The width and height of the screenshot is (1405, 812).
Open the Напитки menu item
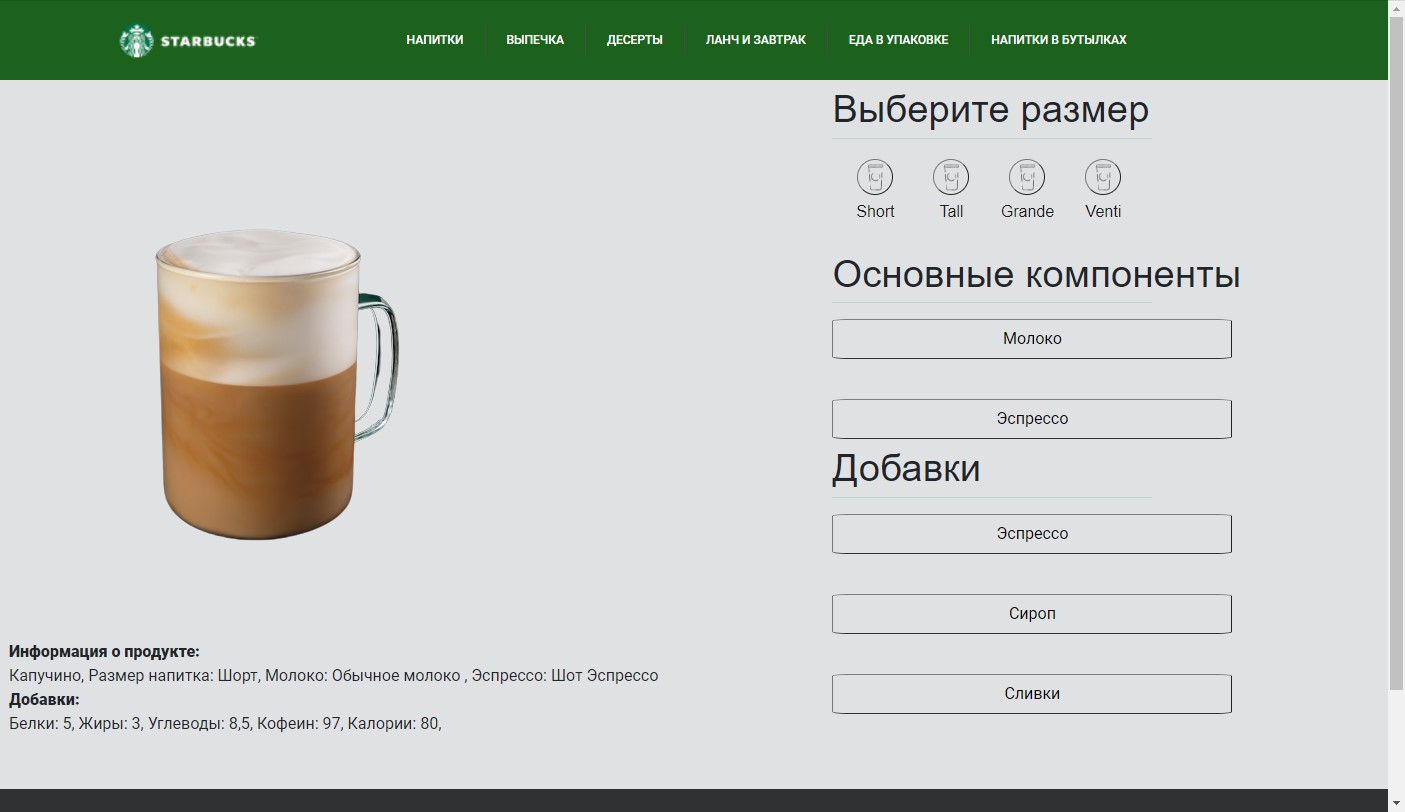(x=435, y=40)
